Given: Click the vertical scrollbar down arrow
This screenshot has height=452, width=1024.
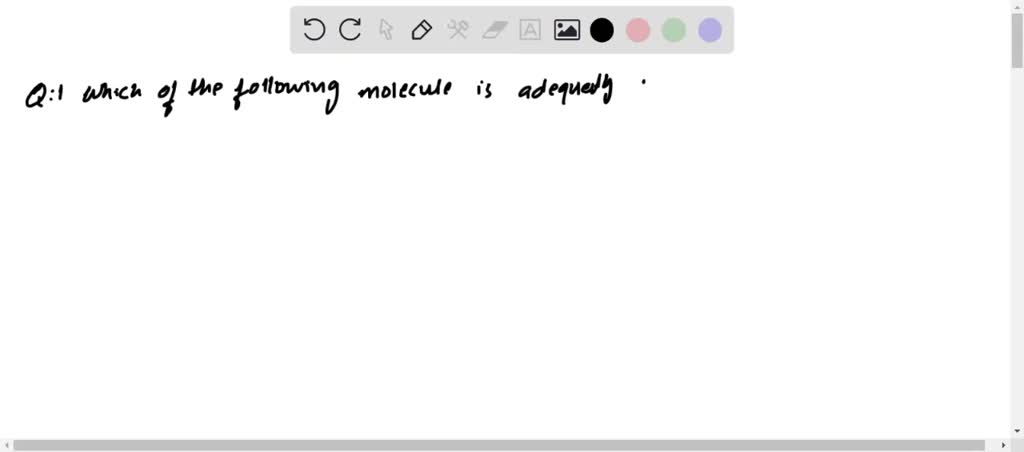Looking at the screenshot, I should (x=1017, y=431).
